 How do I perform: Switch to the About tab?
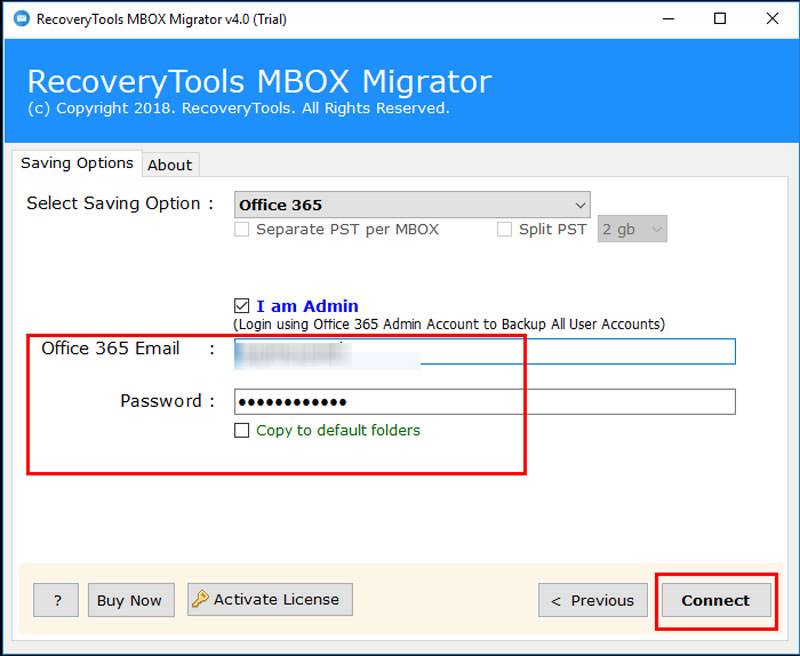(x=170, y=165)
